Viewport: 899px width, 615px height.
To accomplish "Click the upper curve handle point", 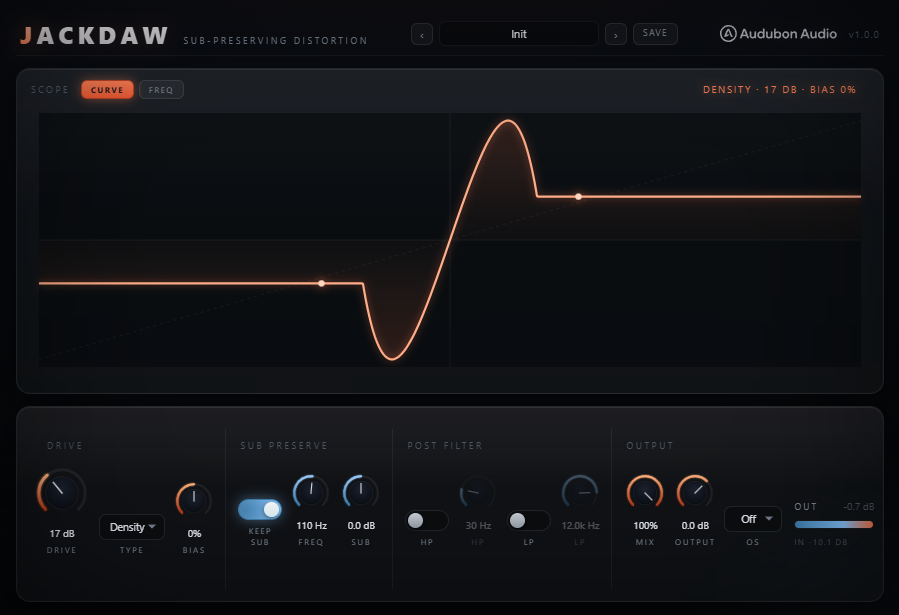I will tap(579, 197).
